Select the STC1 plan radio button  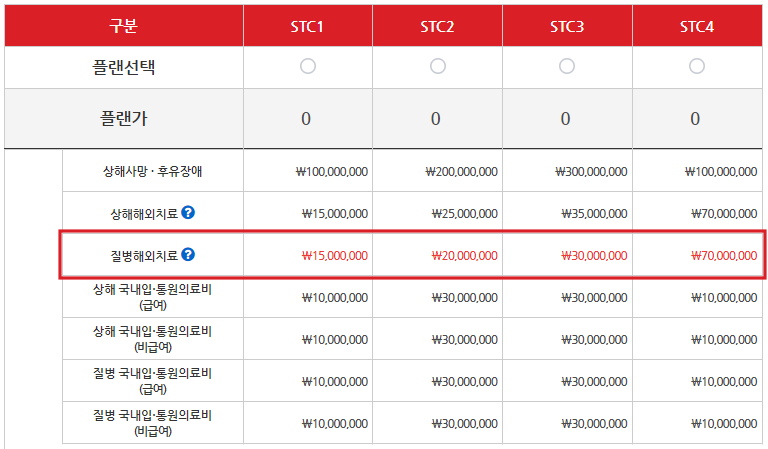pos(308,66)
